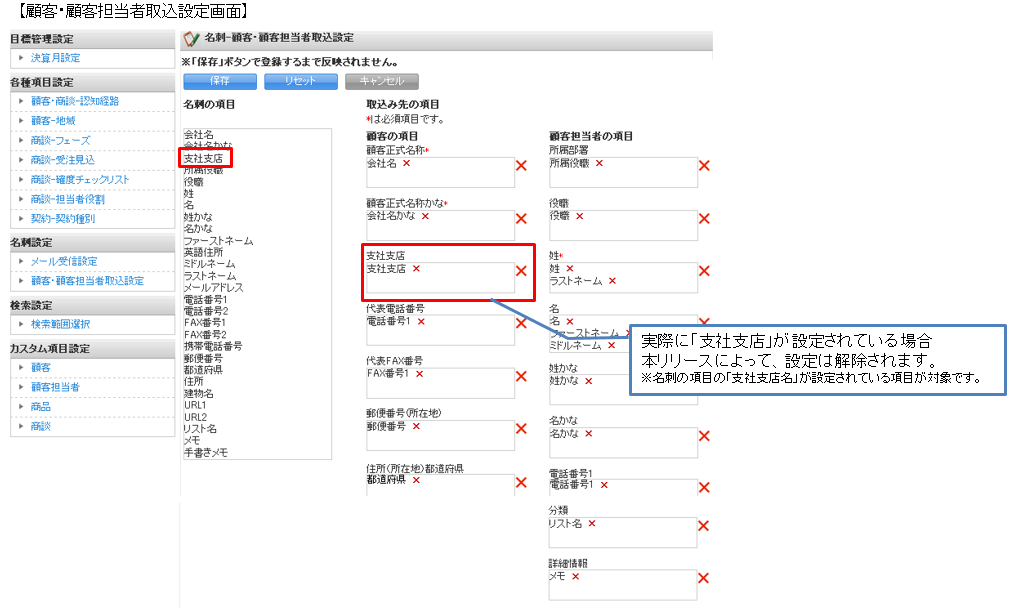The height and width of the screenshot is (608, 1010).
Task: Clear the 詳細情報 field with large red X
Action: pos(704,578)
